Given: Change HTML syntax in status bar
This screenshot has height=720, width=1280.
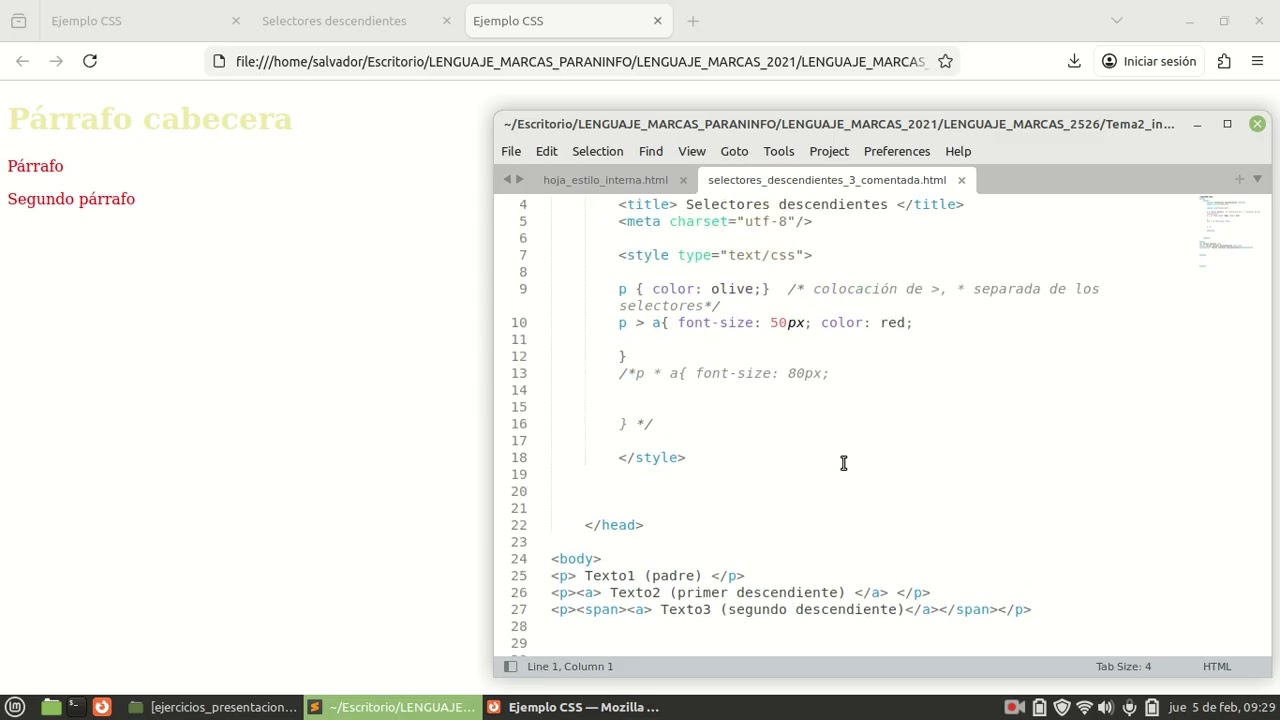Looking at the screenshot, I should [1217, 666].
